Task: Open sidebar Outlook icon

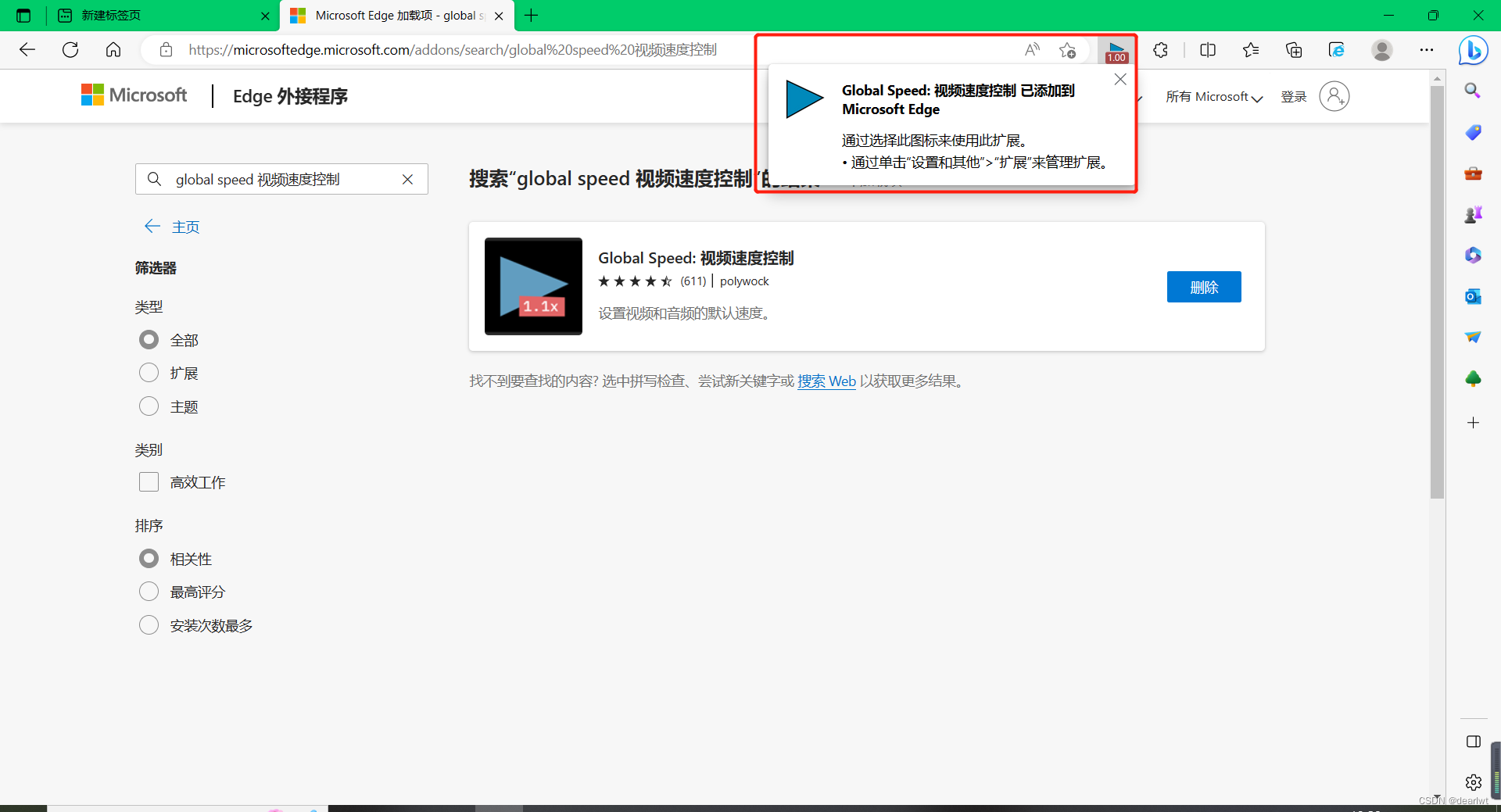Action: 1473,296
